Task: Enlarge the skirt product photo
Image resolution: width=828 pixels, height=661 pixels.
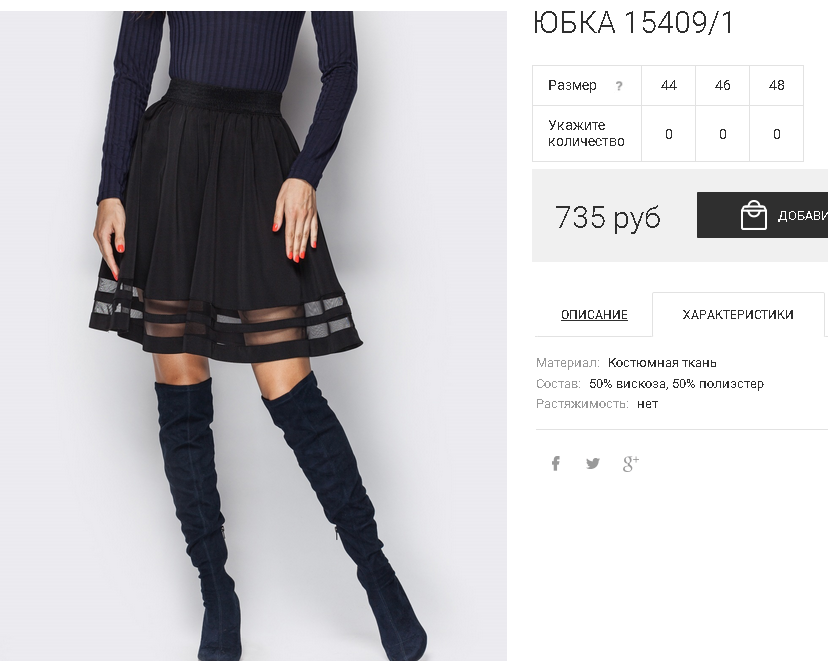Action: click(x=253, y=336)
